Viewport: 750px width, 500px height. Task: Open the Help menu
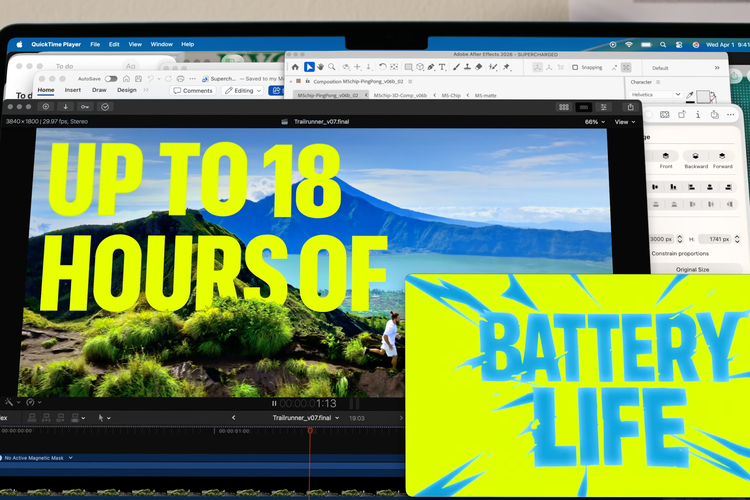point(188,44)
